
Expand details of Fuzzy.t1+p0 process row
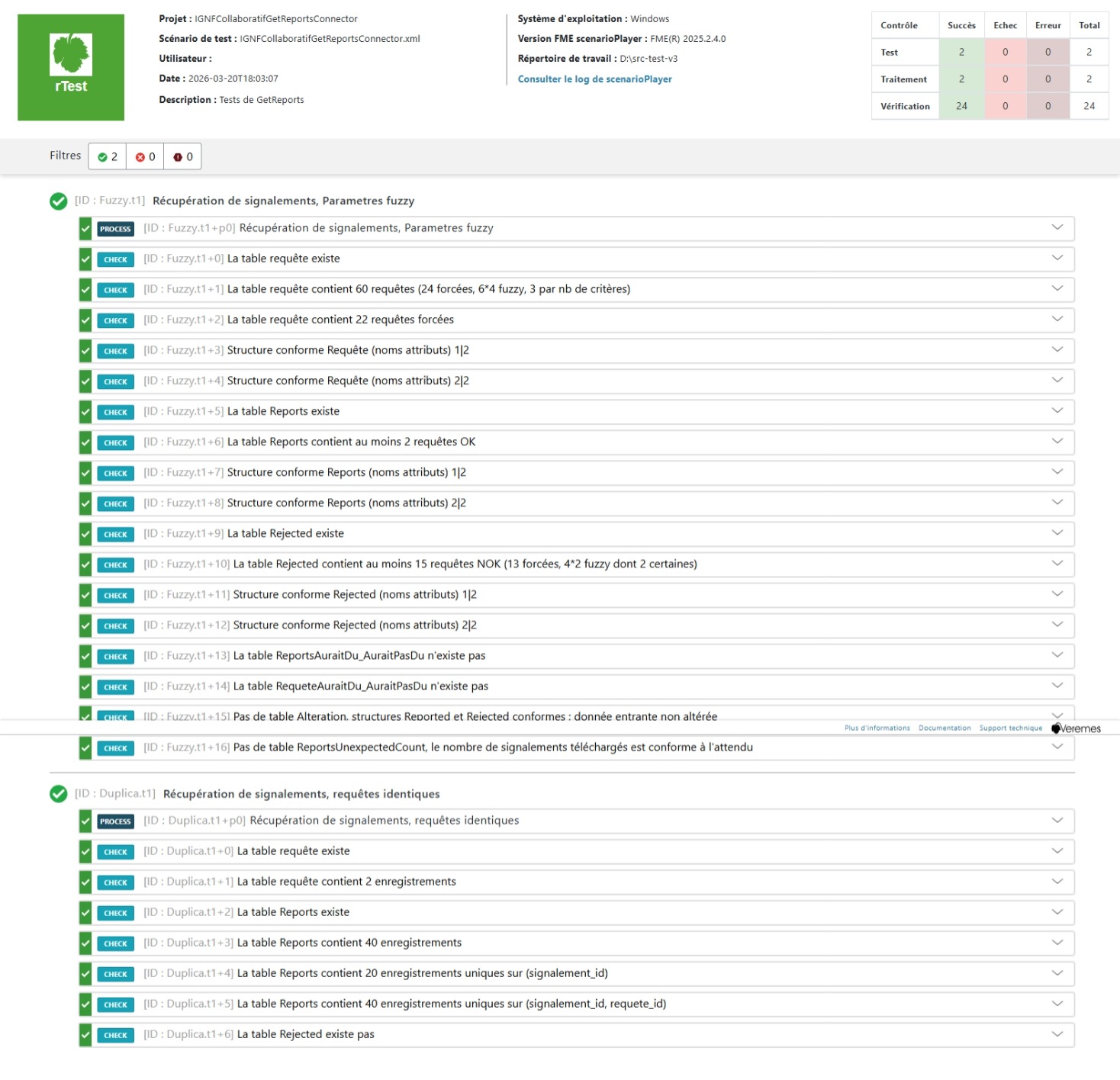[x=1057, y=228]
